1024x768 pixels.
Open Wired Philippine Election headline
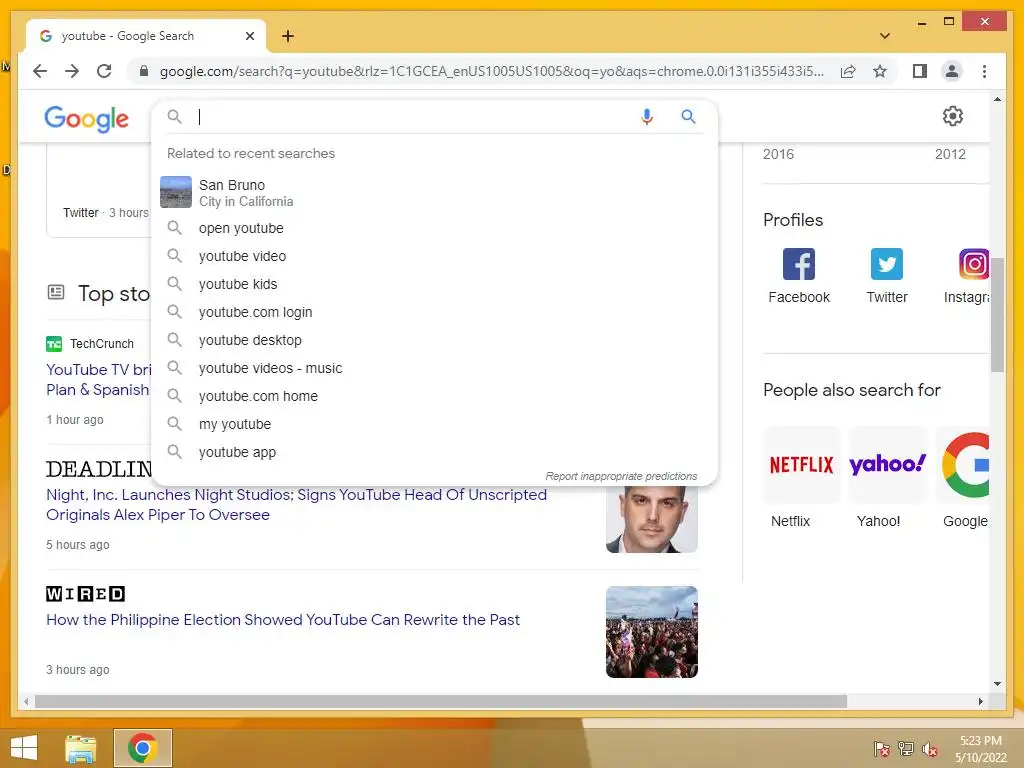pos(283,620)
